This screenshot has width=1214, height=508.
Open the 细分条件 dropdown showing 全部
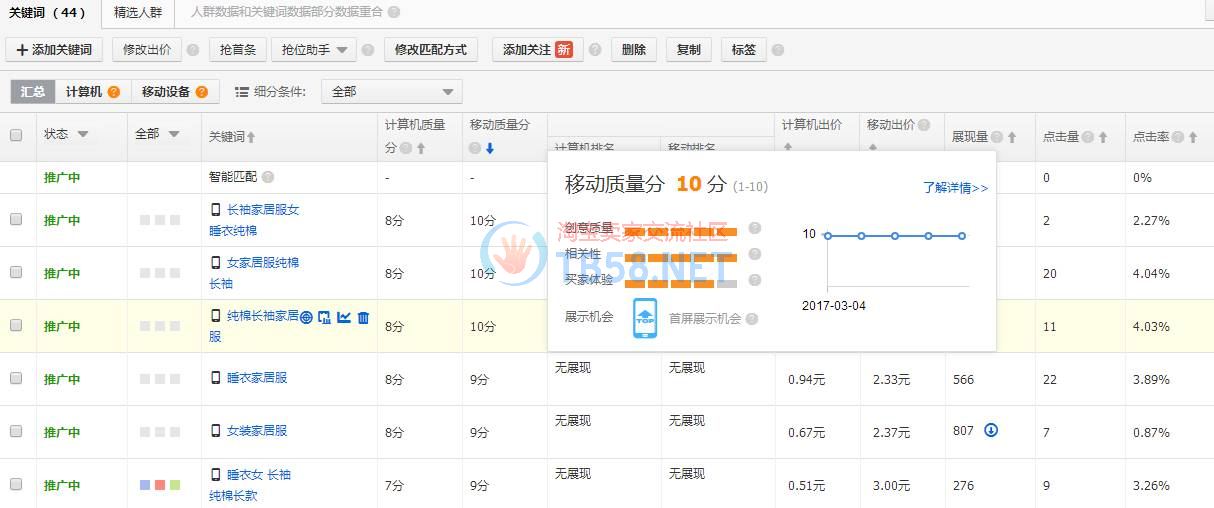[391, 92]
